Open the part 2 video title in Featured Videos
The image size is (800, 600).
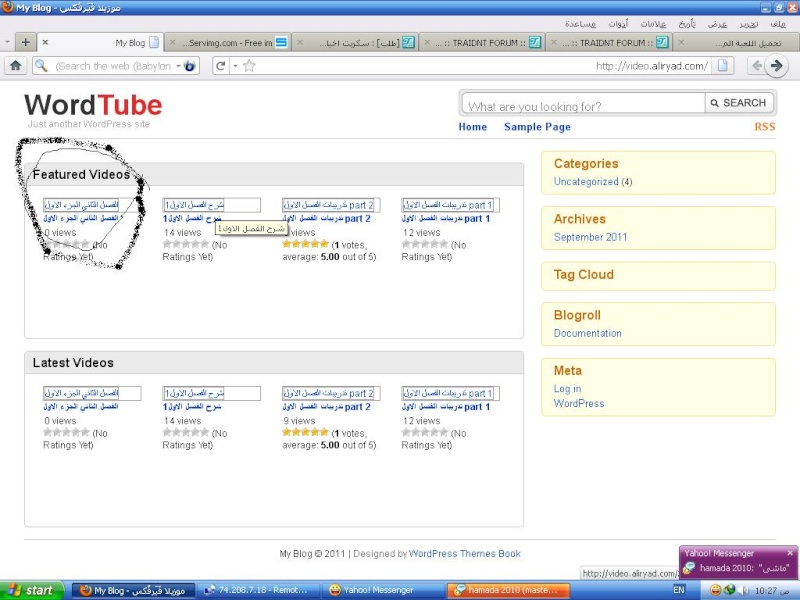(x=327, y=218)
